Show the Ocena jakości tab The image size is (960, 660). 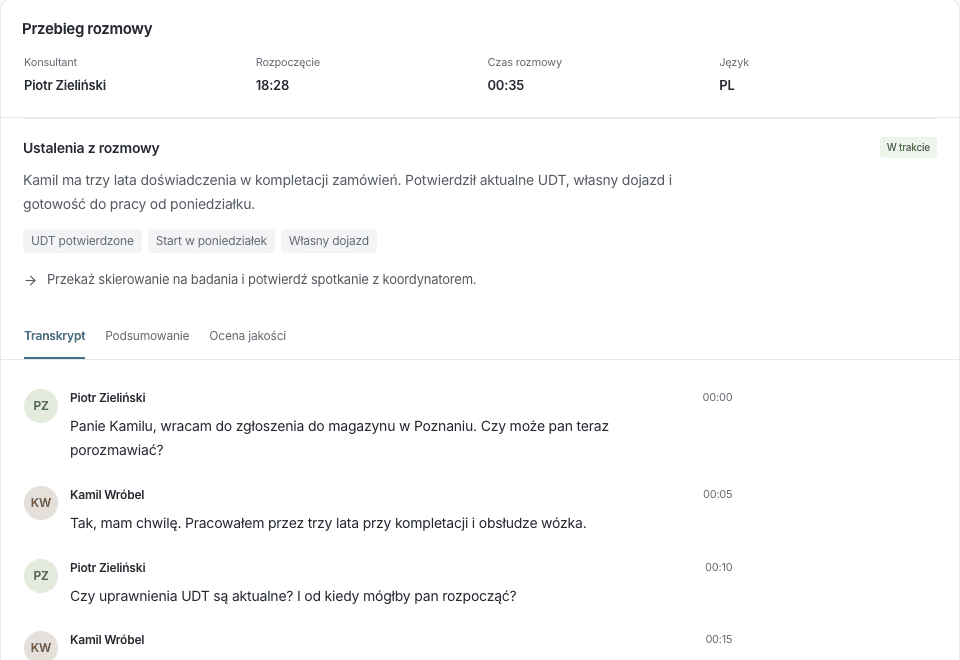point(247,336)
